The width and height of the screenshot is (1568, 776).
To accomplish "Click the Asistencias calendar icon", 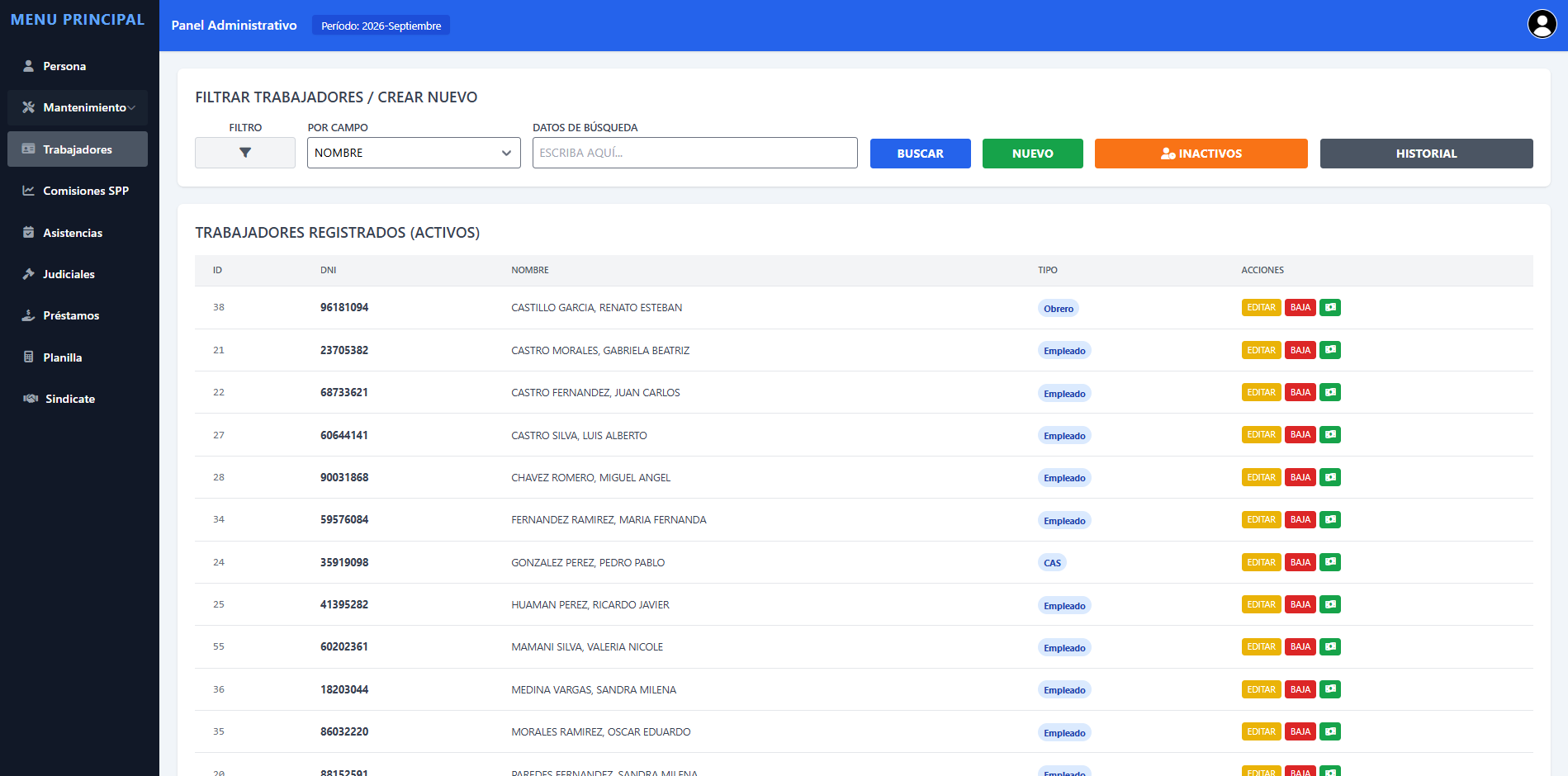I will click(x=29, y=233).
